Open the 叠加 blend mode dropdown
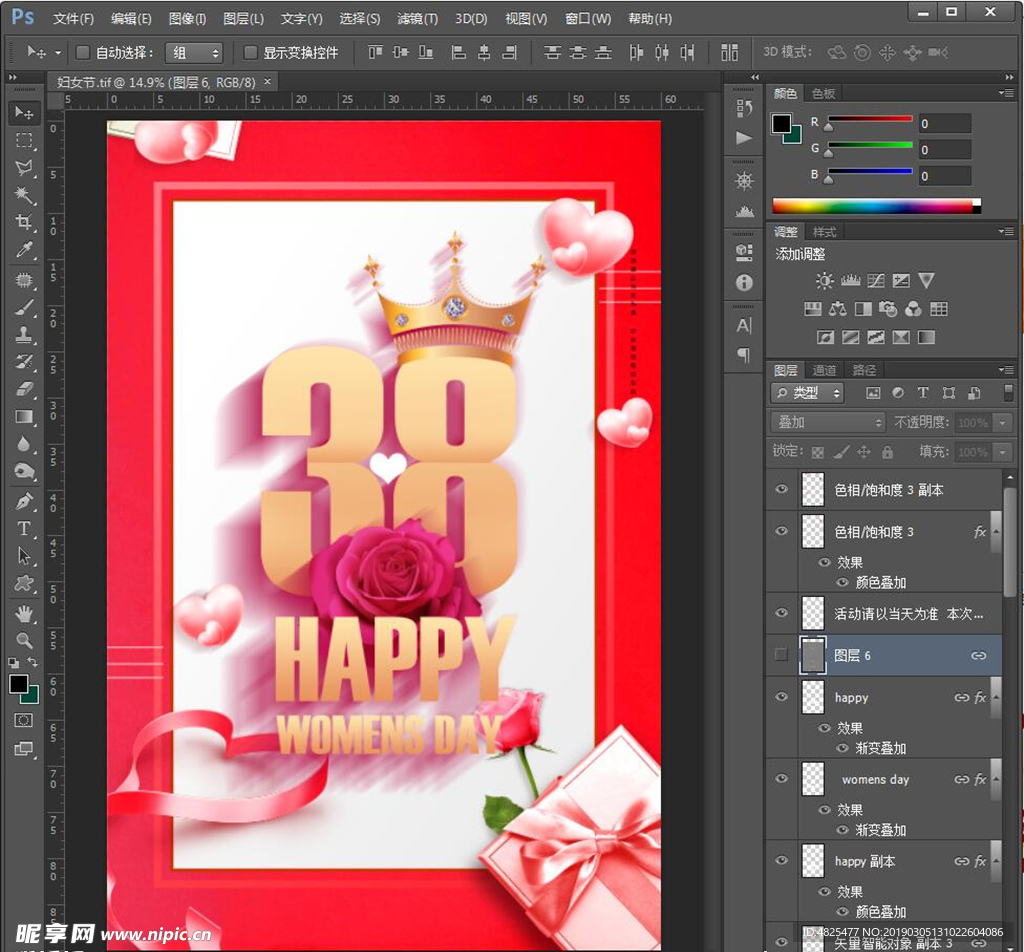The height and width of the screenshot is (952, 1024). pyautogui.click(x=828, y=422)
